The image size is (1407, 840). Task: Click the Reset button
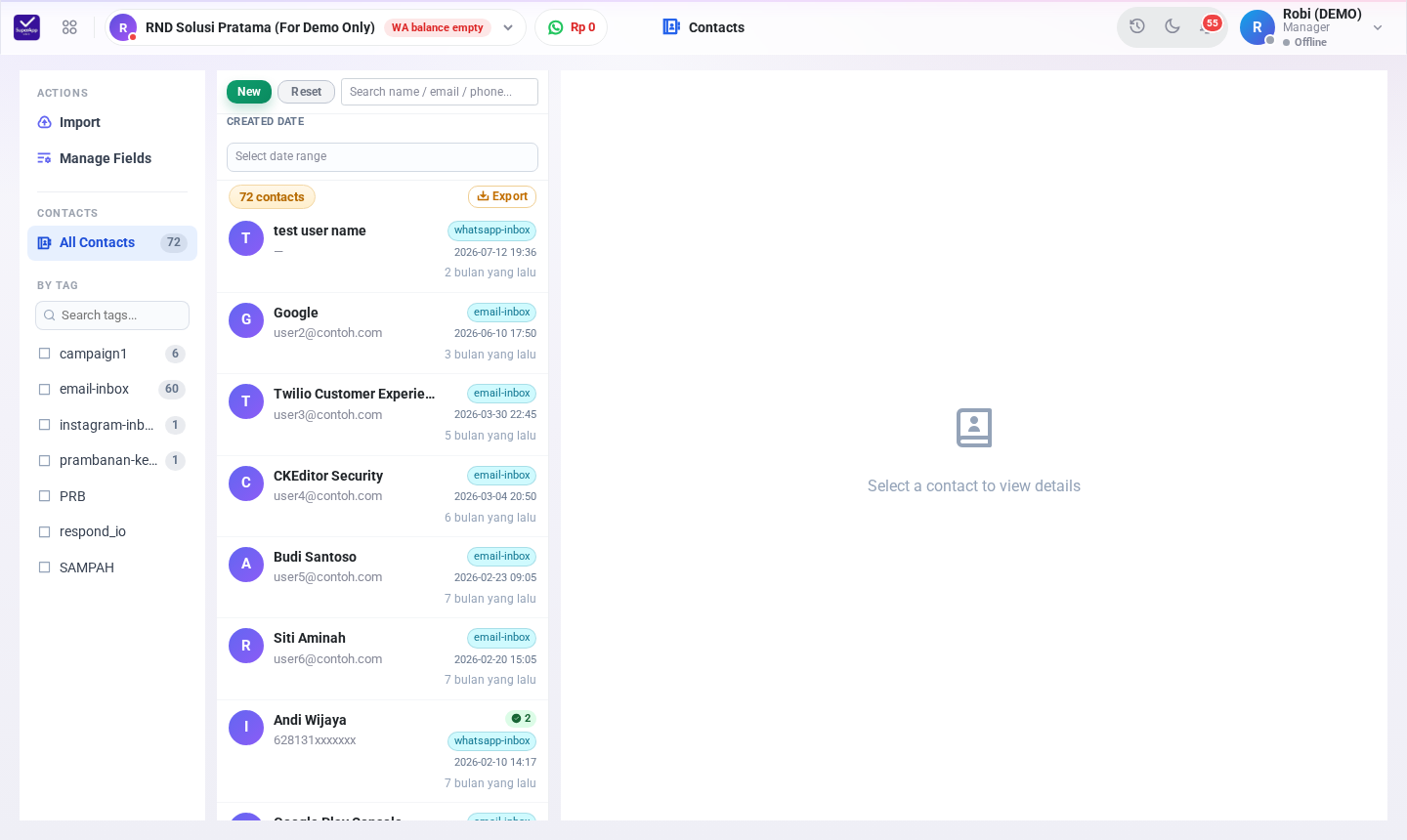306,92
